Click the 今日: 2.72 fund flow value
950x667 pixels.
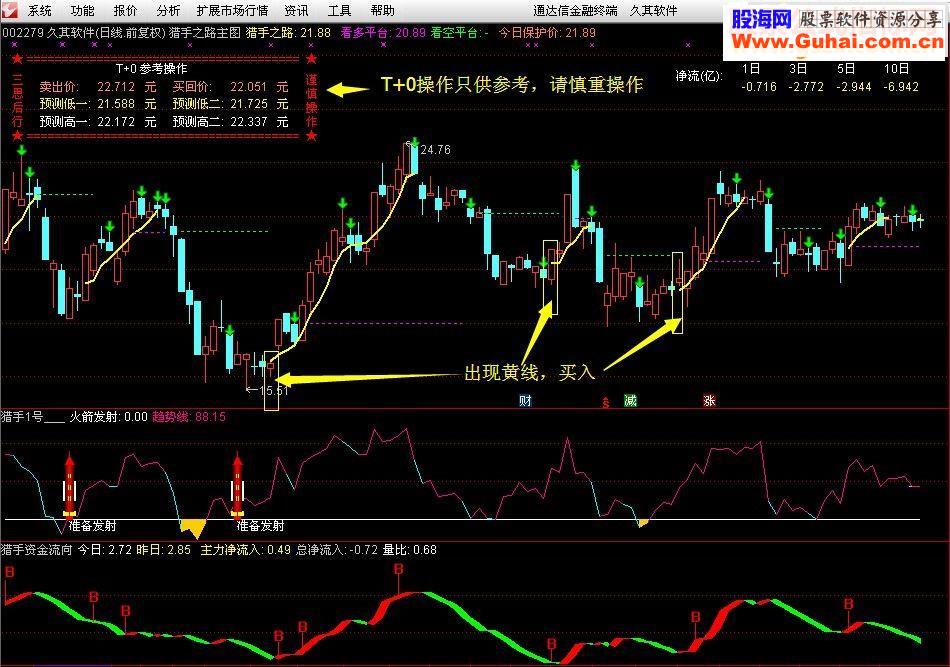point(105,550)
